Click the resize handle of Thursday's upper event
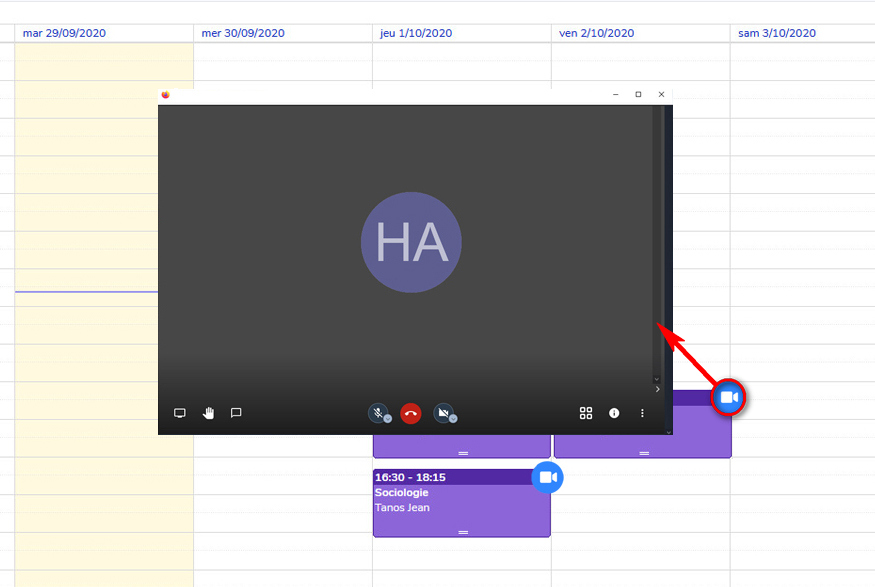Screen dimensions: 875x587 coord(463,453)
